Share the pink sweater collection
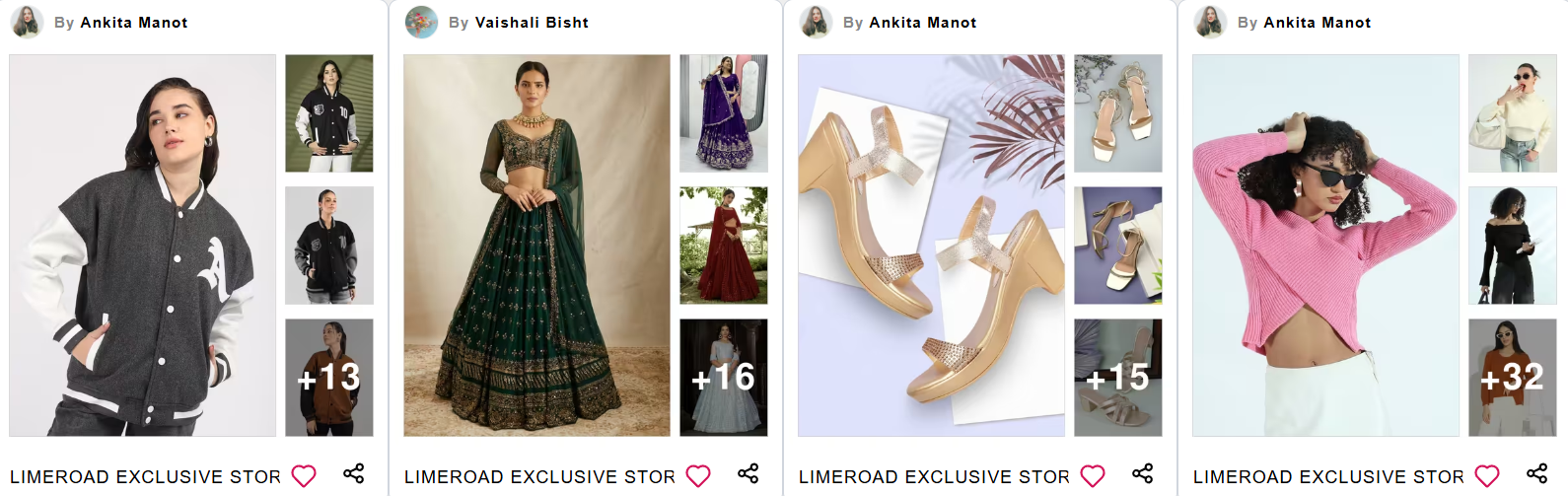The image size is (1568, 496). (x=1536, y=473)
